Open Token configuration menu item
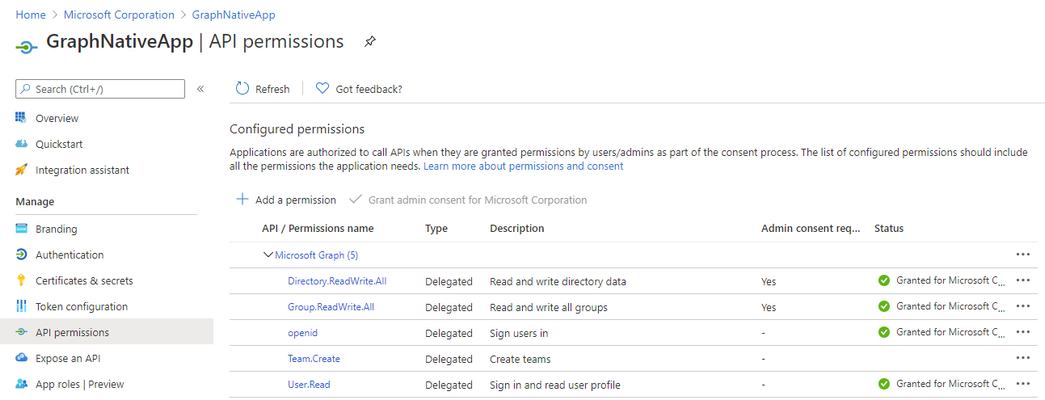 [x=81, y=307]
